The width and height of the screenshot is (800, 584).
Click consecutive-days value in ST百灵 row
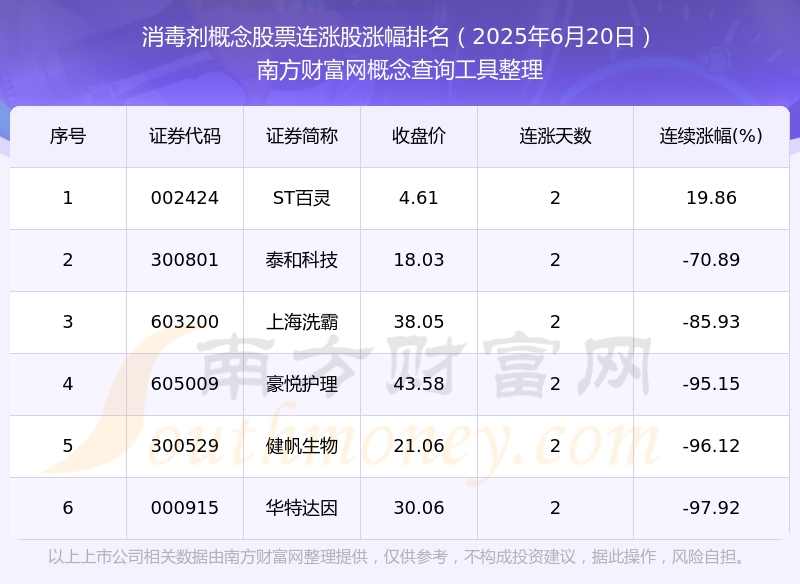click(x=555, y=198)
